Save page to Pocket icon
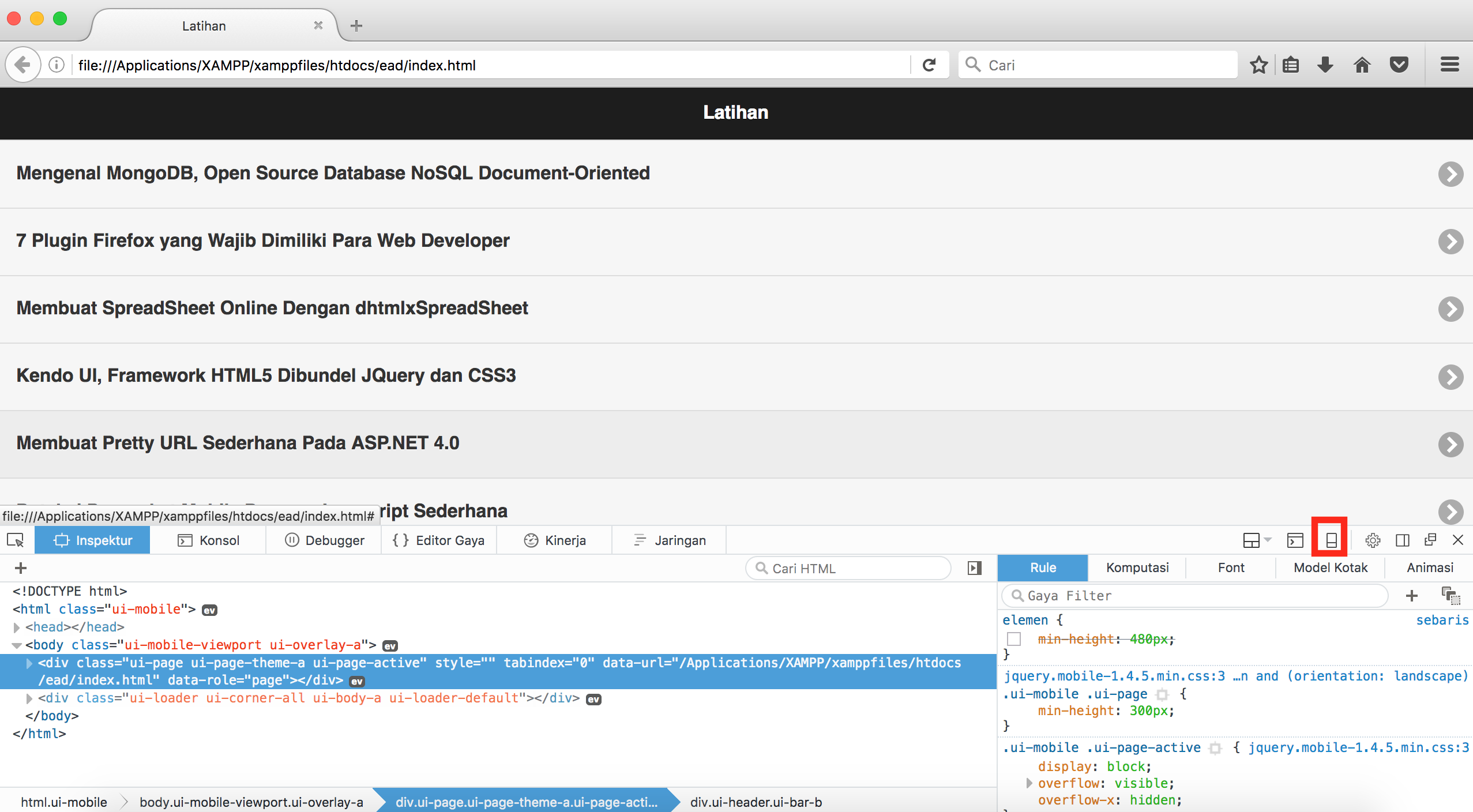The width and height of the screenshot is (1473, 812). 1399,65
